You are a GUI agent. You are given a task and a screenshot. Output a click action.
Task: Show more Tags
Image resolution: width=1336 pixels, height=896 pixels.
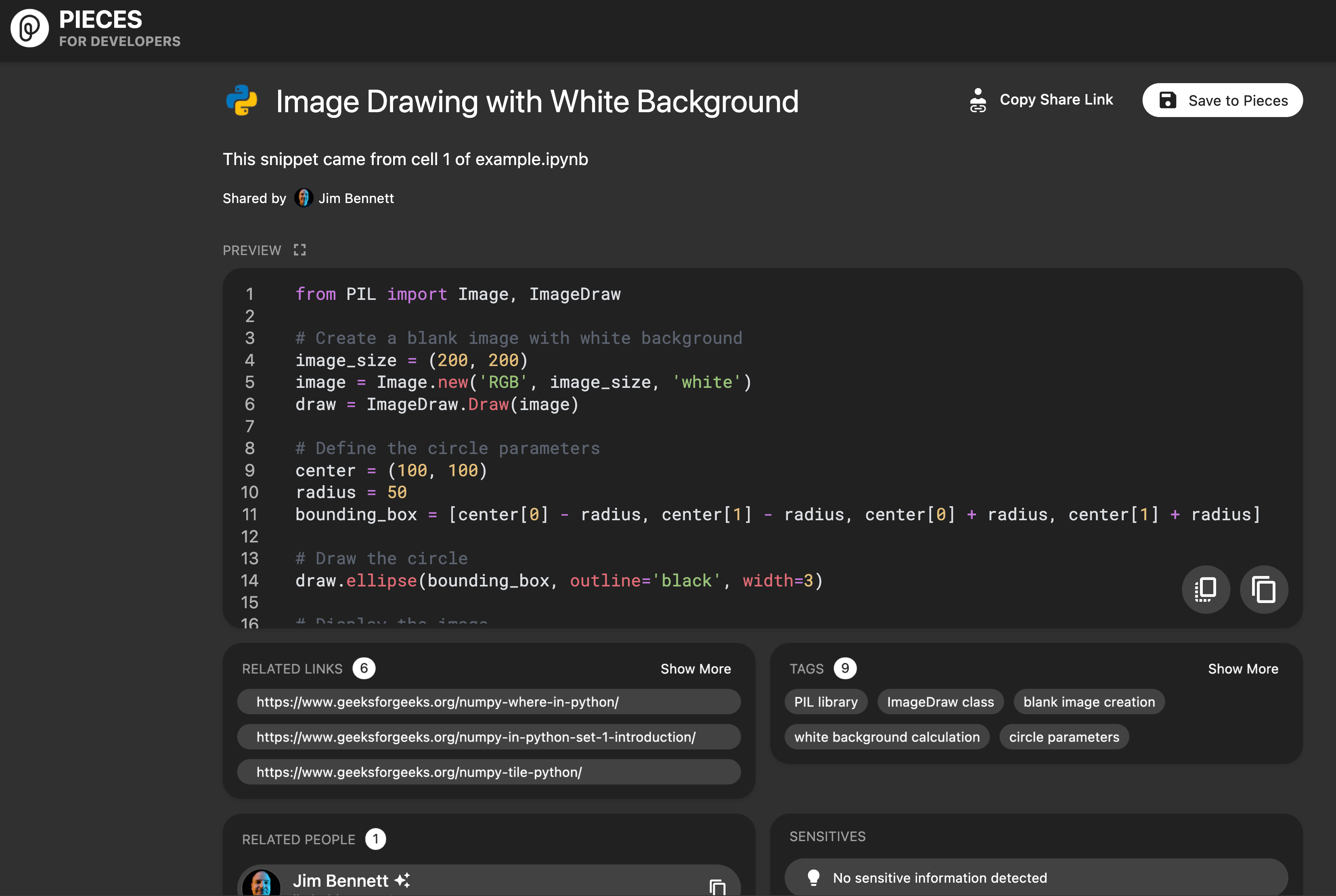click(1243, 668)
